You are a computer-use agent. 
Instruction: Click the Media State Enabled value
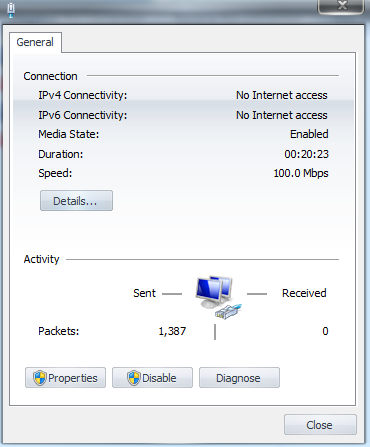309,134
